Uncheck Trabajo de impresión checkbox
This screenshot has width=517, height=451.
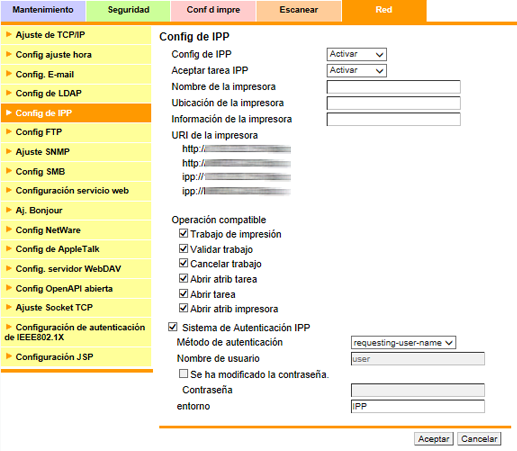(x=183, y=233)
